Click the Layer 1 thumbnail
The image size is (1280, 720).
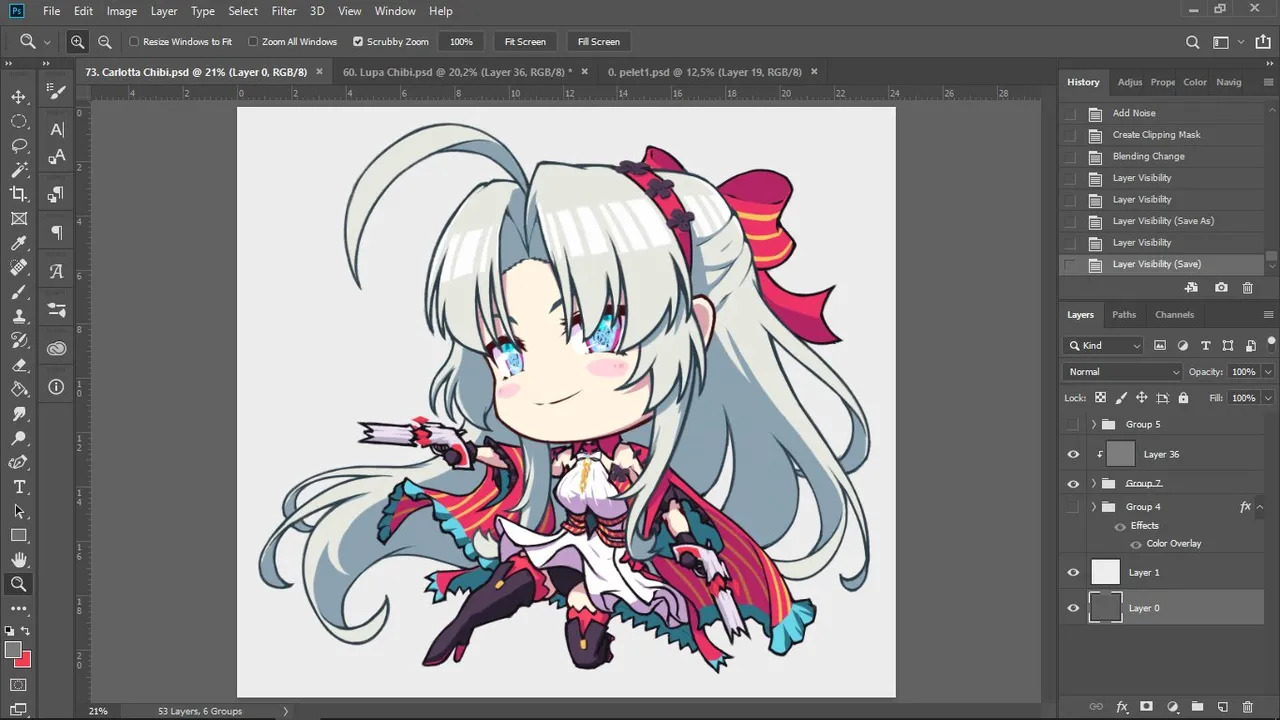tap(1105, 572)
